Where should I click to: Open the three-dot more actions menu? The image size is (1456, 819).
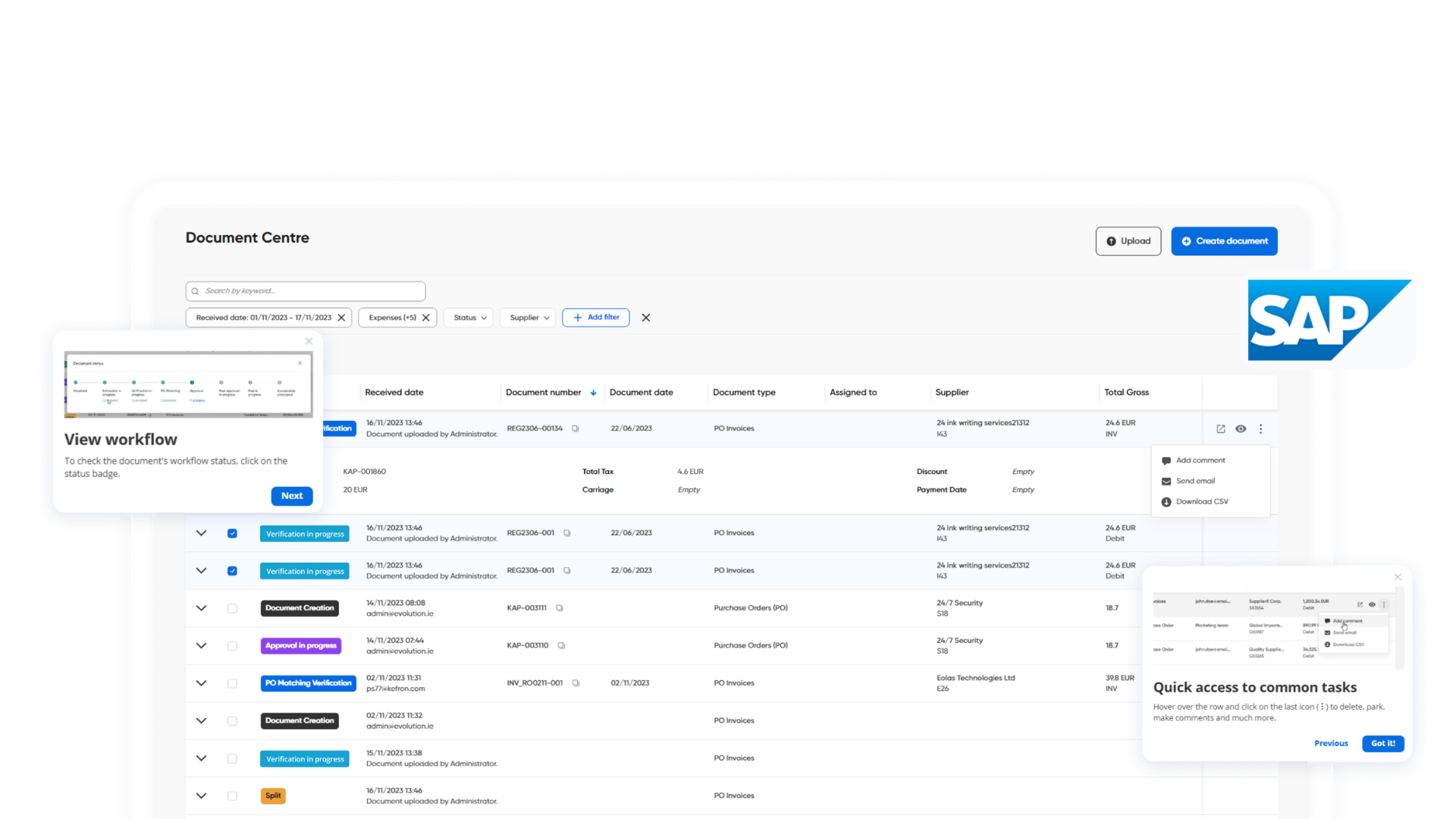click(x=1261, y=429)
